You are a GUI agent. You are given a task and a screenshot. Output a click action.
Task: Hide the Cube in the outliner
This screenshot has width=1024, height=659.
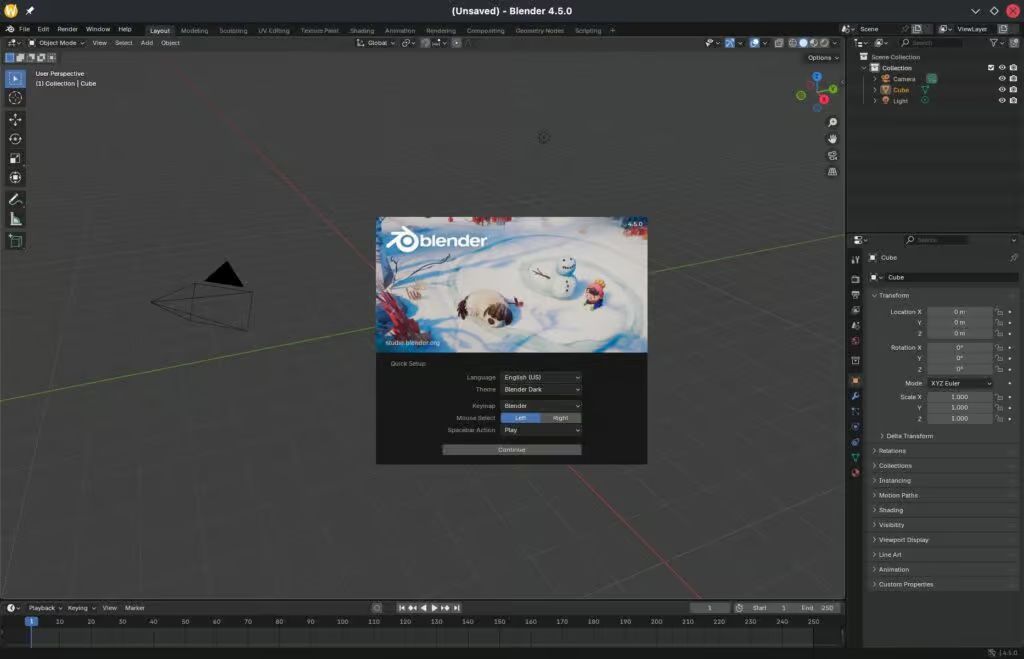tap(1003, 90)
